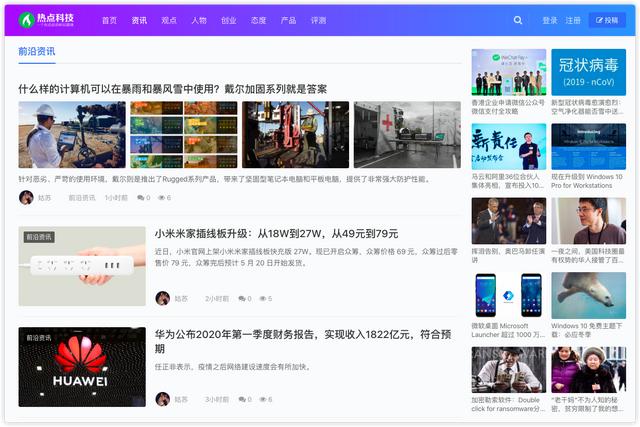Open Windows 10 Pro for Workstations title
This screenshot has width=640, height=427.
click(x=587, y=181)
